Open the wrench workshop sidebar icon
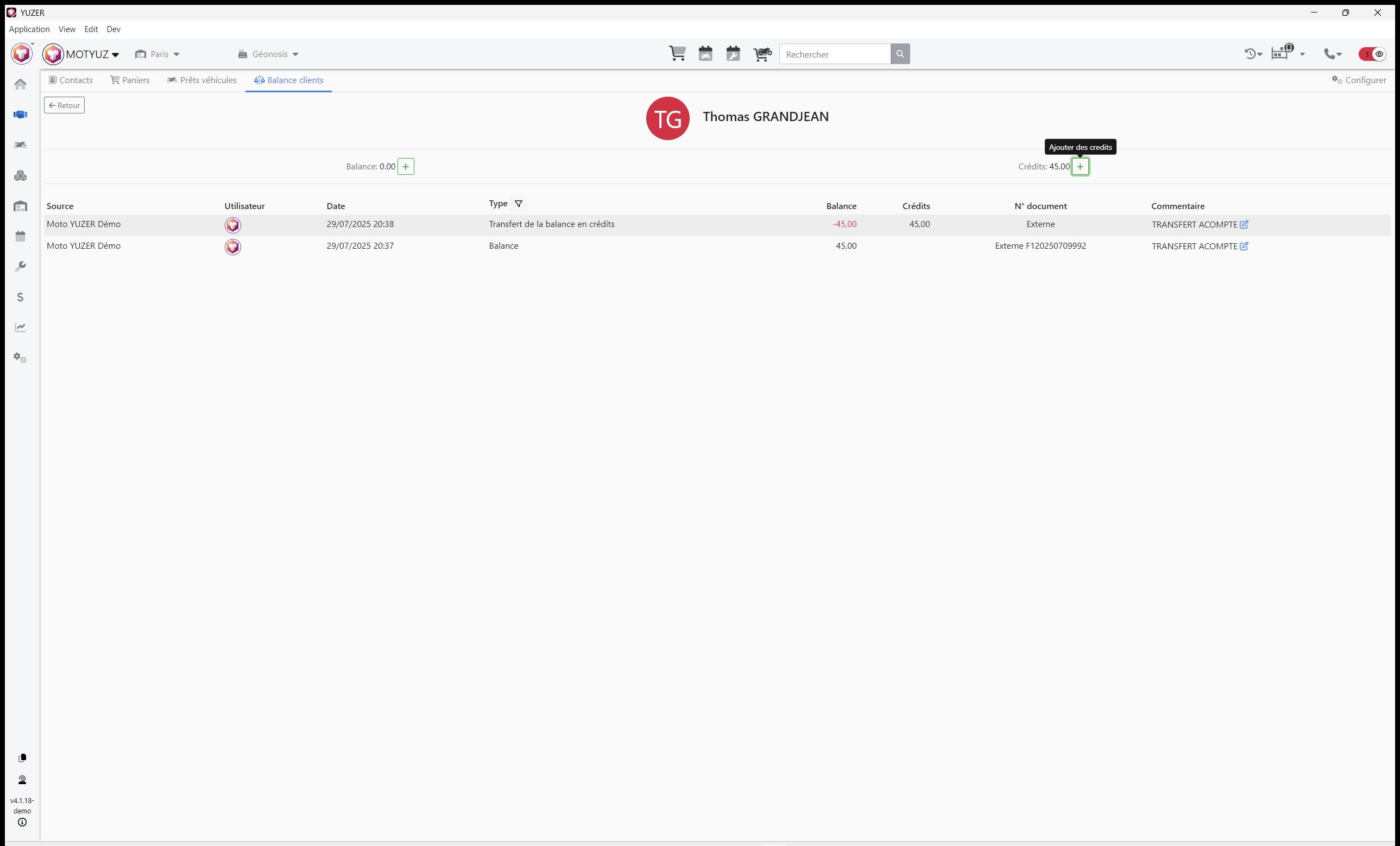 21,267
